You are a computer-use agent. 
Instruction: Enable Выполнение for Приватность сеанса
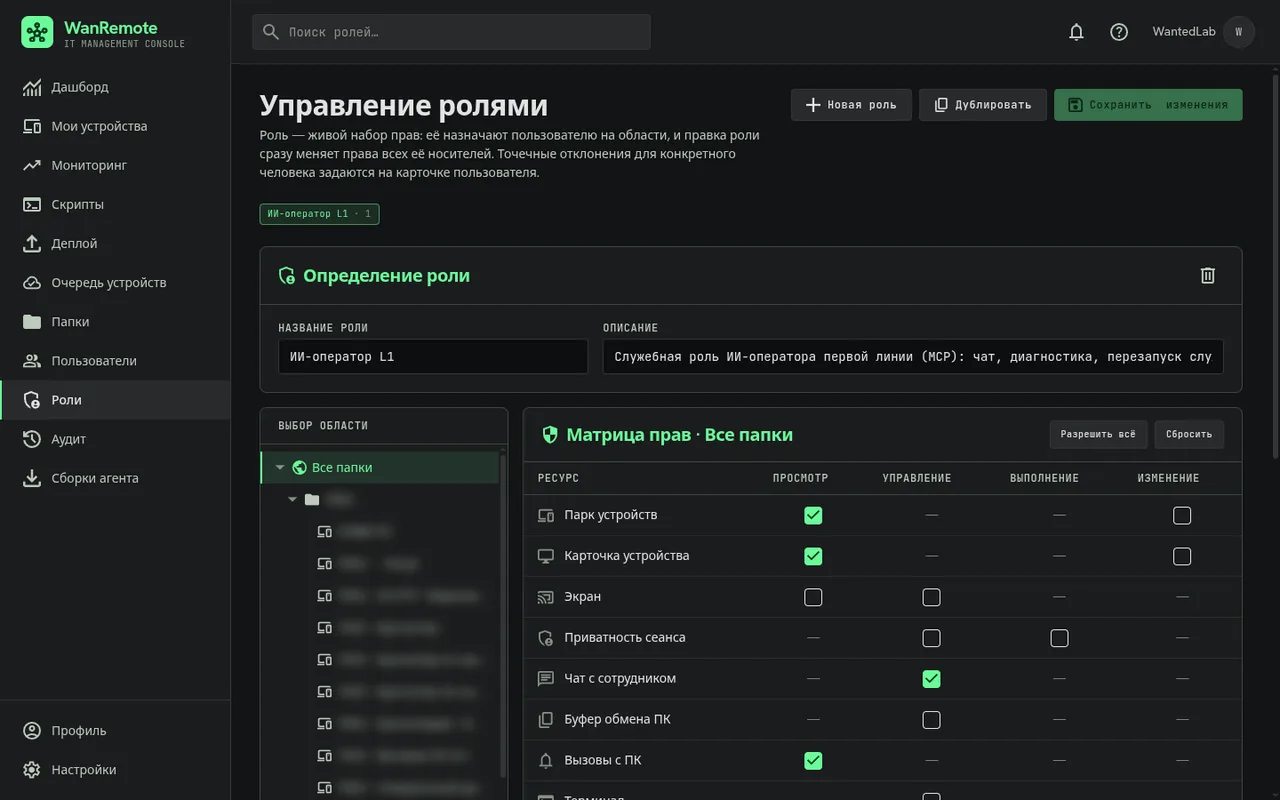point(1059,638)
